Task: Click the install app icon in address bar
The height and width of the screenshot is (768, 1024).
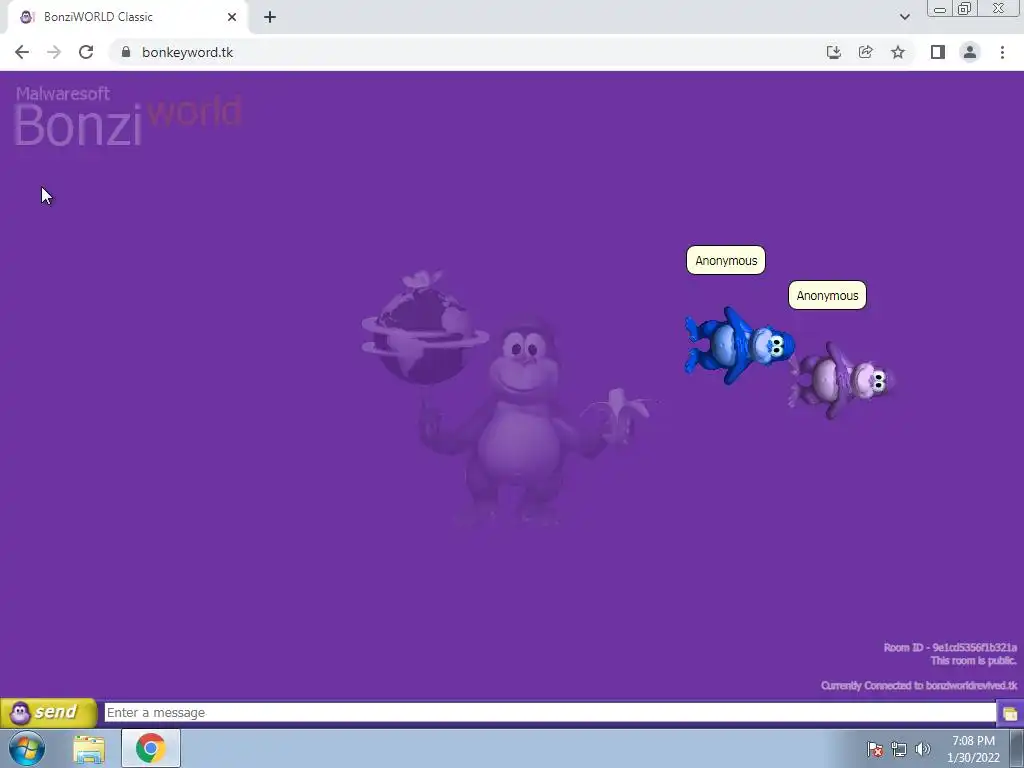Action: point(833,52)
